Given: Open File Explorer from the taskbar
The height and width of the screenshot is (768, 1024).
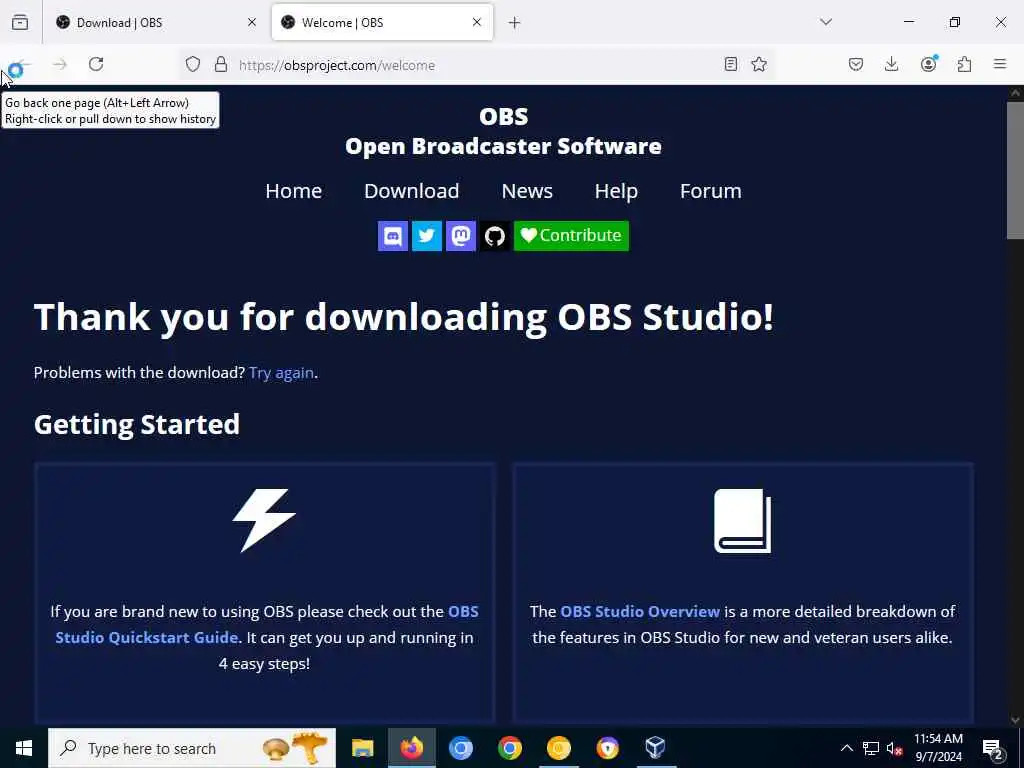Looking at the screenshot, I should click(362, 748).
